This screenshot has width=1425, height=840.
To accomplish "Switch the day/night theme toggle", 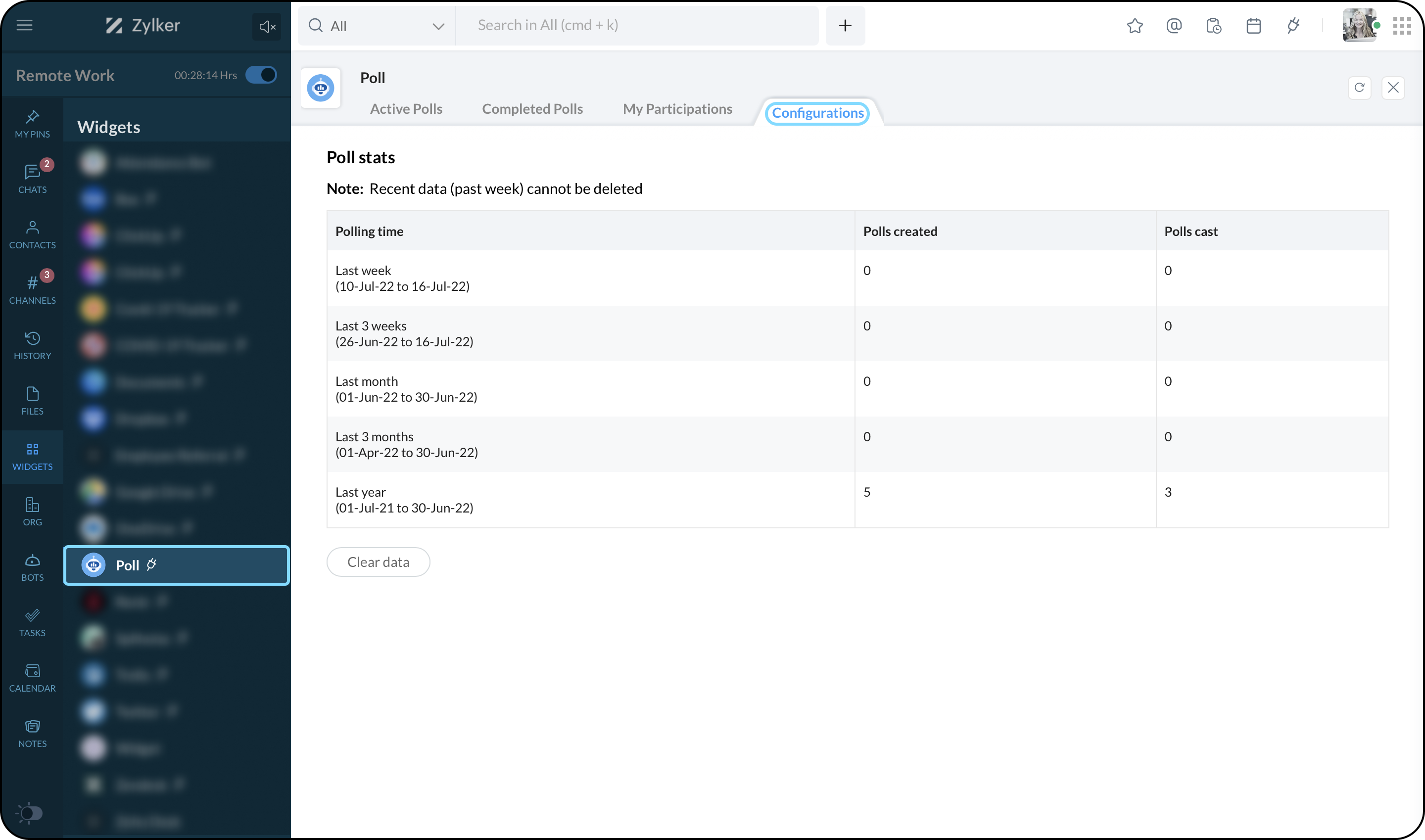I will (29, 813).
